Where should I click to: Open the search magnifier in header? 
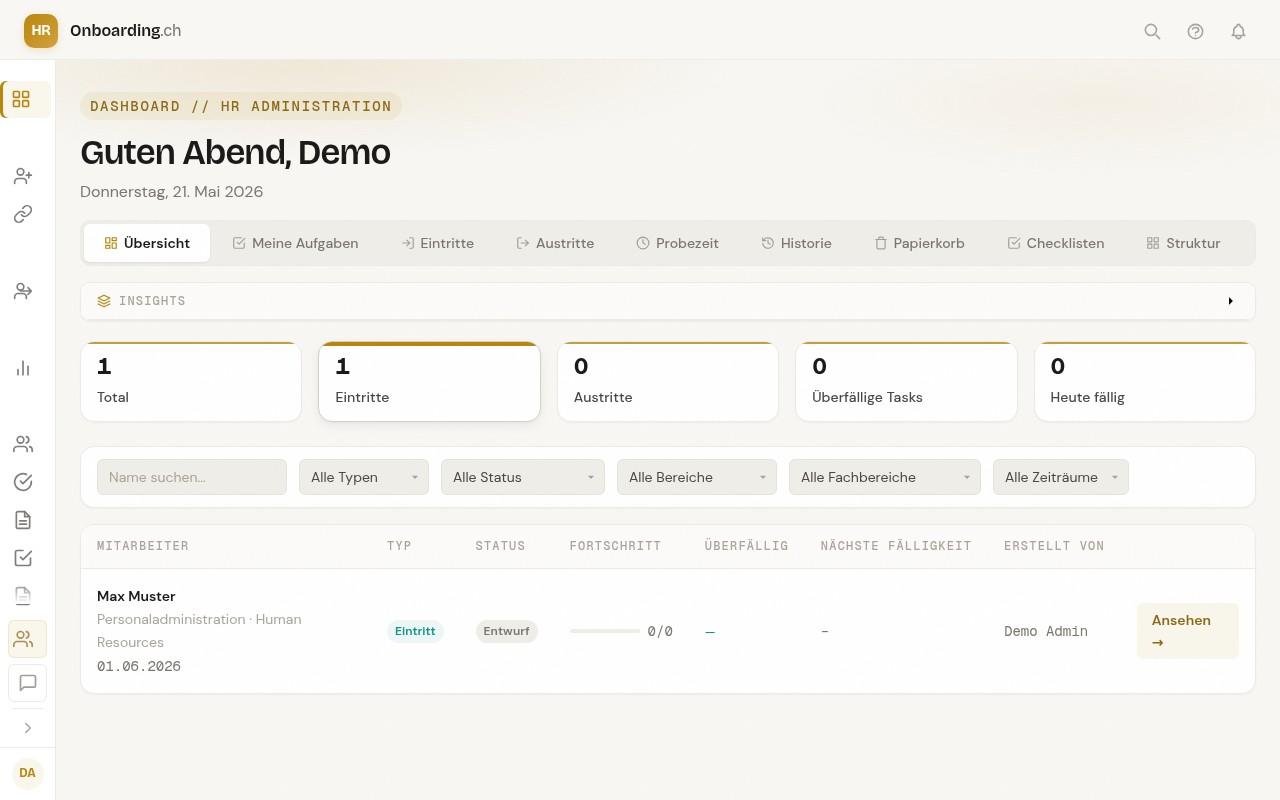point(1152,31)
